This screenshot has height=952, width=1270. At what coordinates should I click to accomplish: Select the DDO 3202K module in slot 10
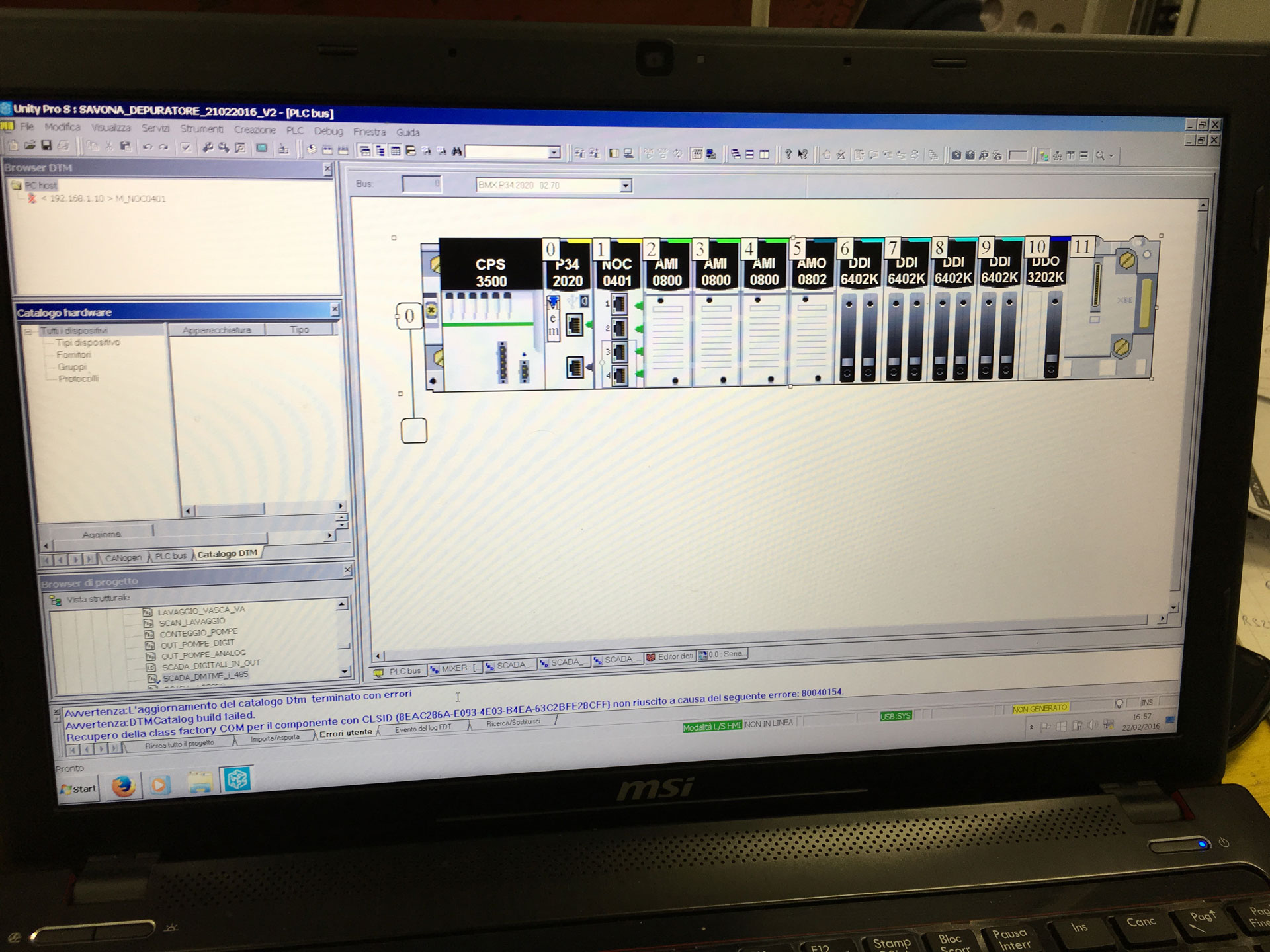pos(1045,308)
